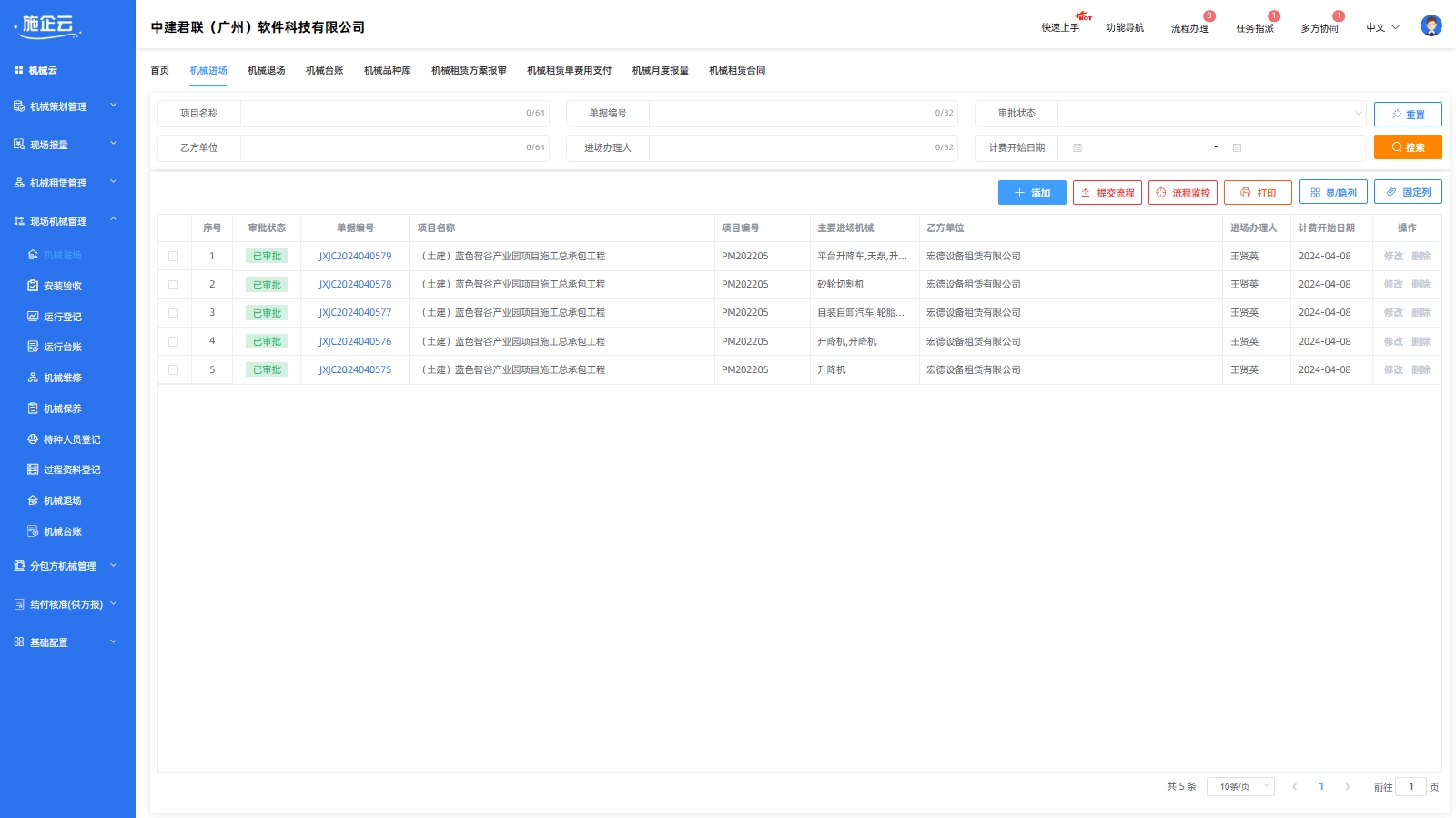Screen dimensions: 1456x818
Task: Open document link JXJC2024040579
Action: click(355, 257)
